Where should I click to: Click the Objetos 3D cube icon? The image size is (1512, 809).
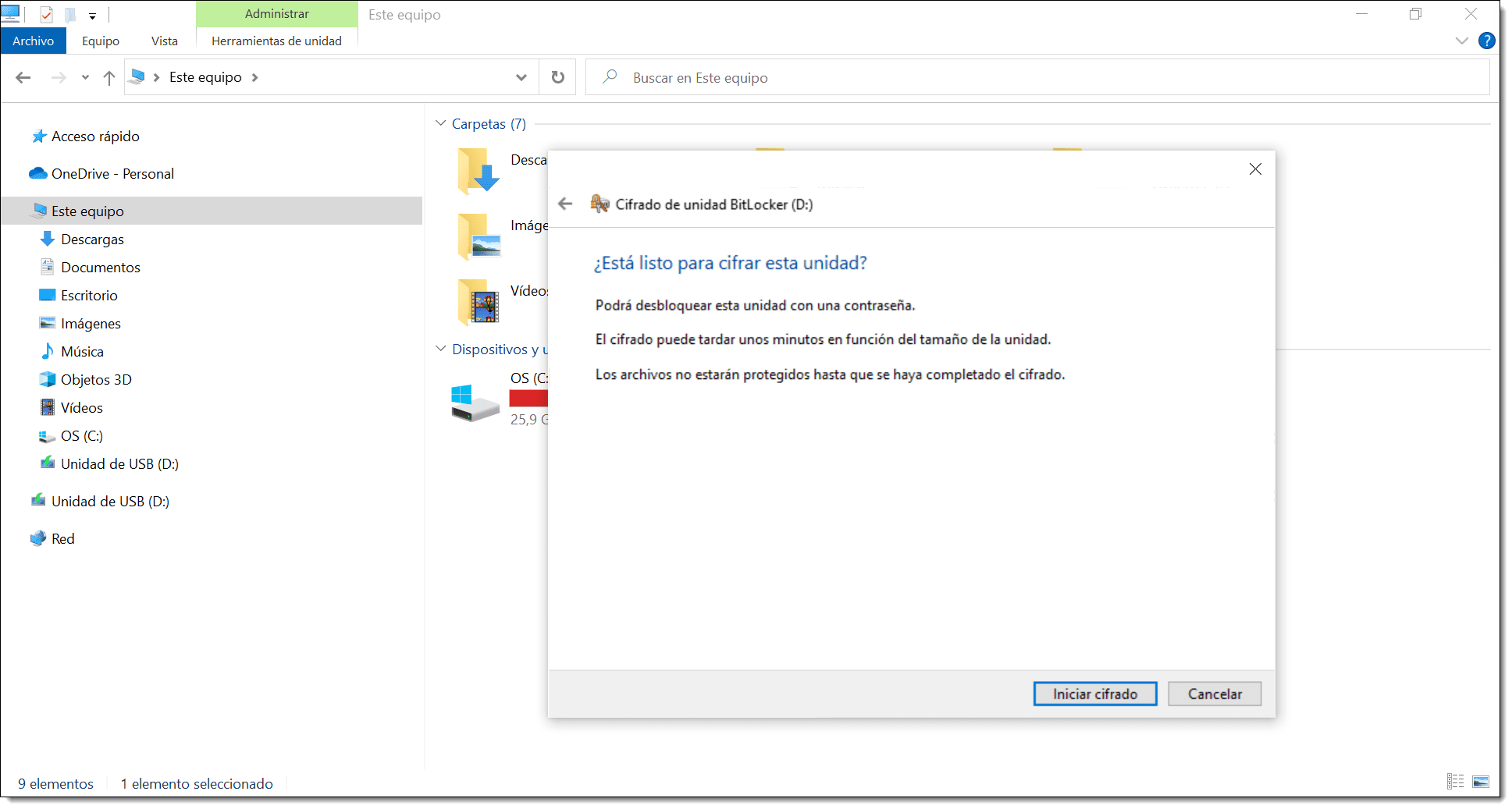click(x=48, y=379)
